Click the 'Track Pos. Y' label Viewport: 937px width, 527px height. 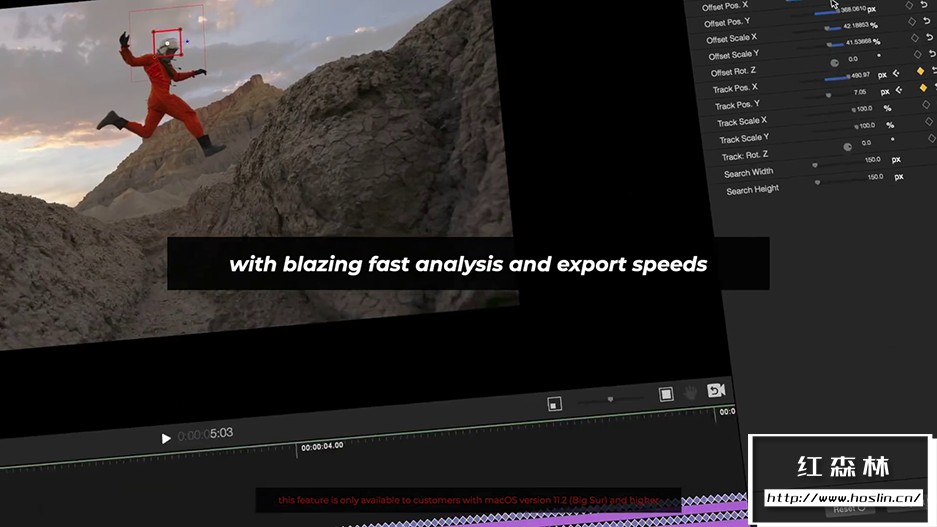(x=737, y=105)
